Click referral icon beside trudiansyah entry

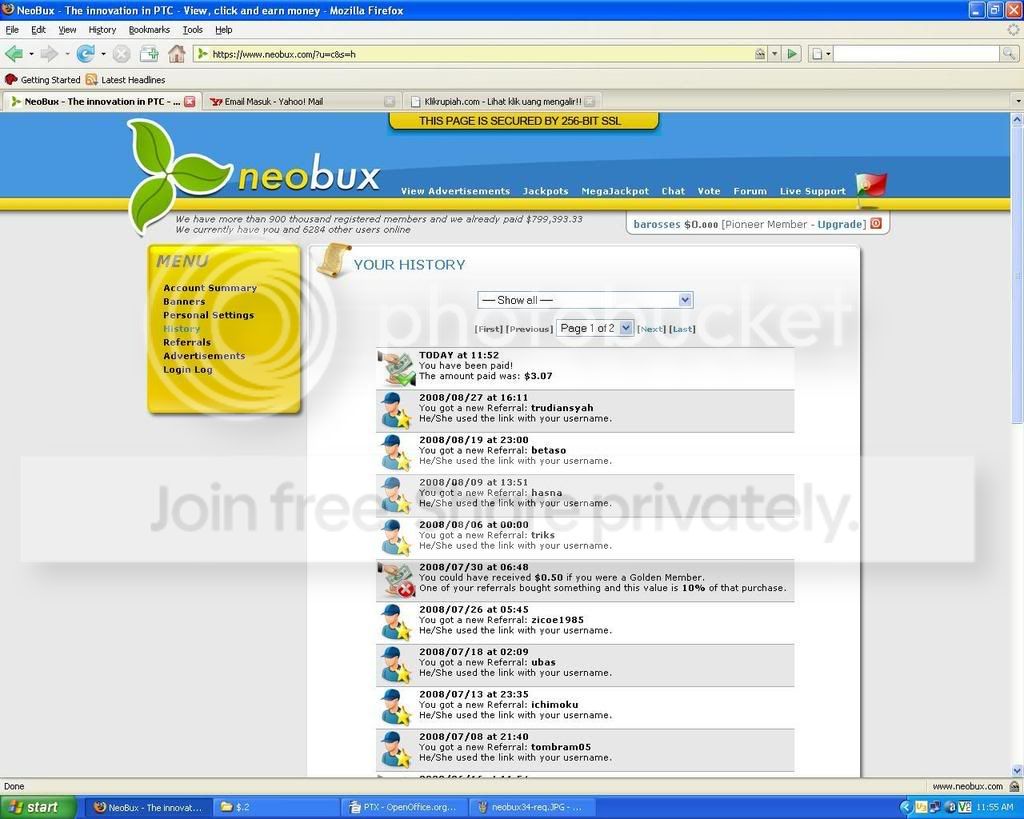click(396, 411)
